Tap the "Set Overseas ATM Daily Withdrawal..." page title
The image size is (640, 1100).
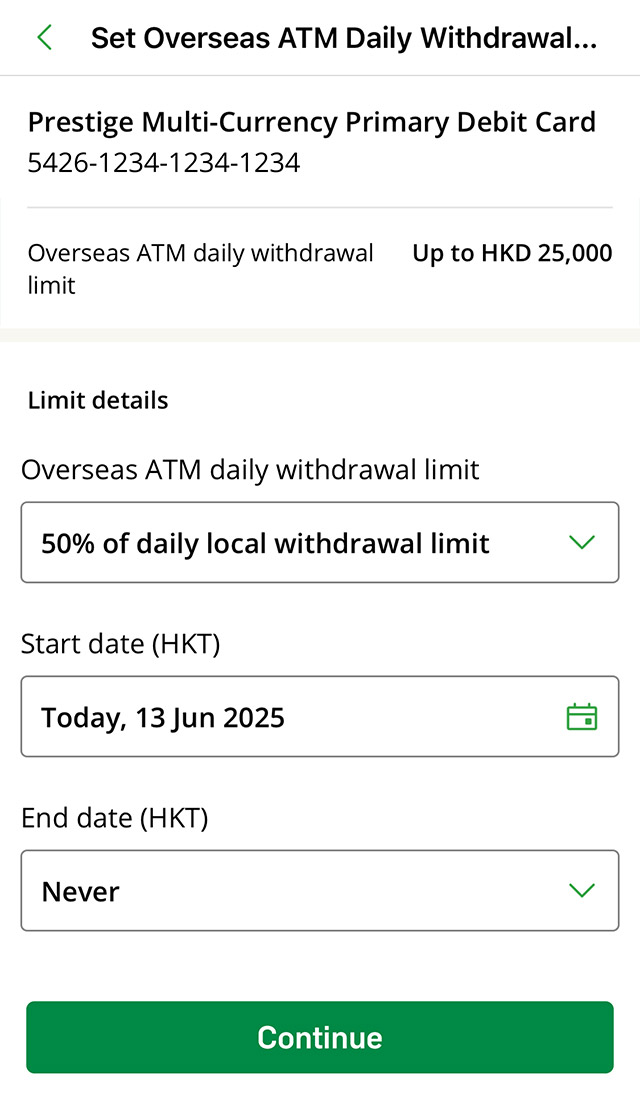click(x=343, y=38)
